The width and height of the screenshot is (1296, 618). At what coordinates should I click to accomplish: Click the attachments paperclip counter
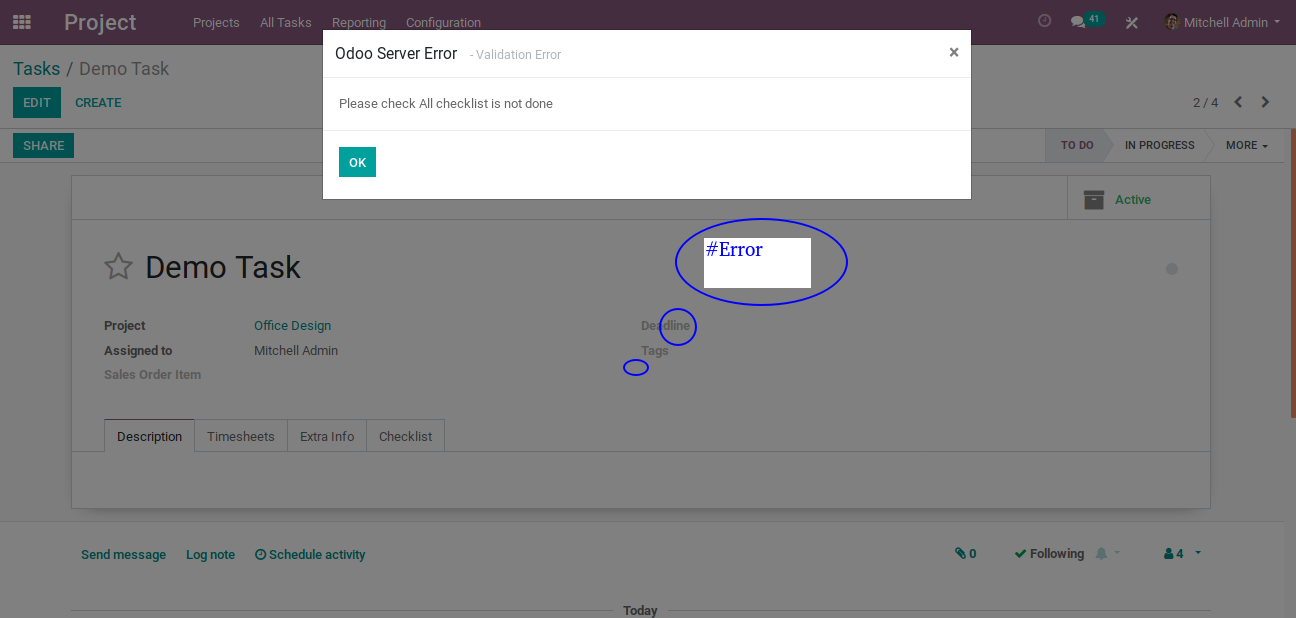click(x=965, y=553)
